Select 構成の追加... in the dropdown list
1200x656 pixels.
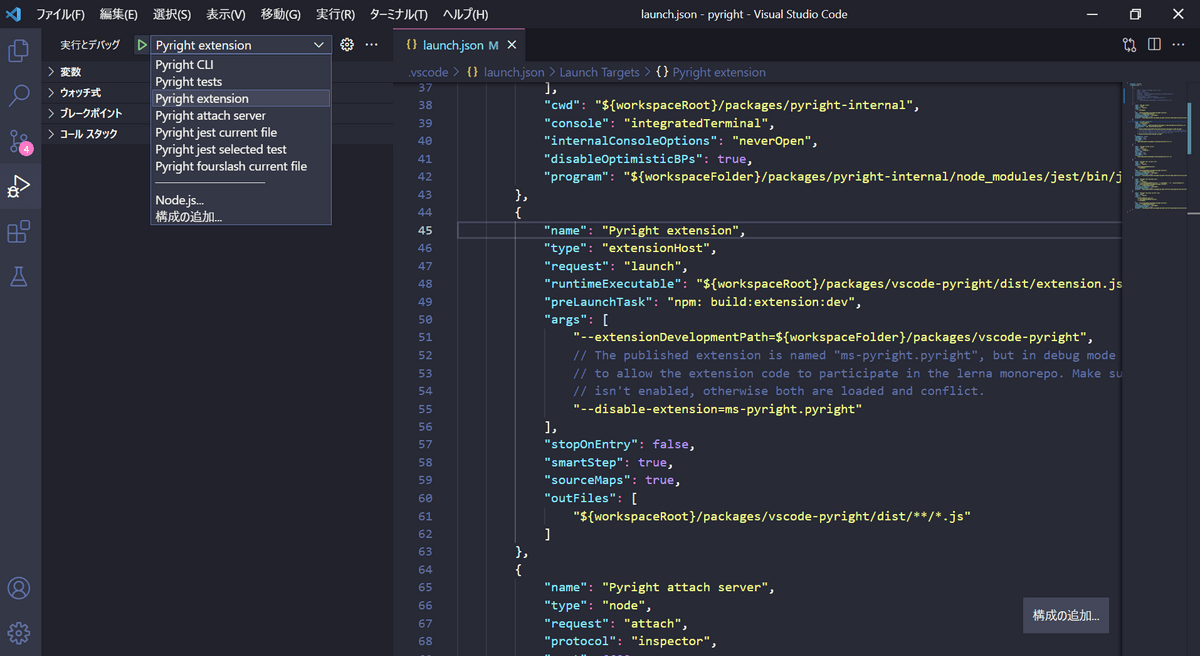tap(241, 216)
